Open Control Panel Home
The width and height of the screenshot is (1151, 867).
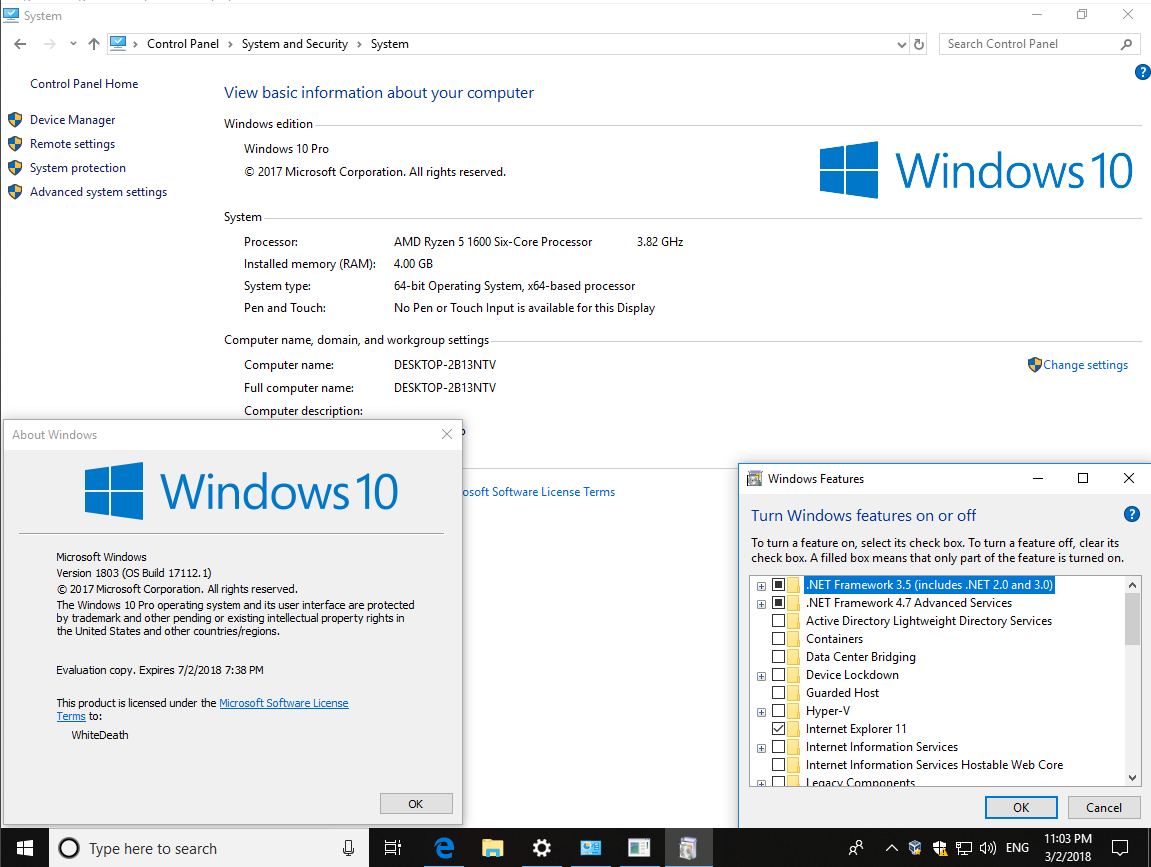[x=84, y=84]
